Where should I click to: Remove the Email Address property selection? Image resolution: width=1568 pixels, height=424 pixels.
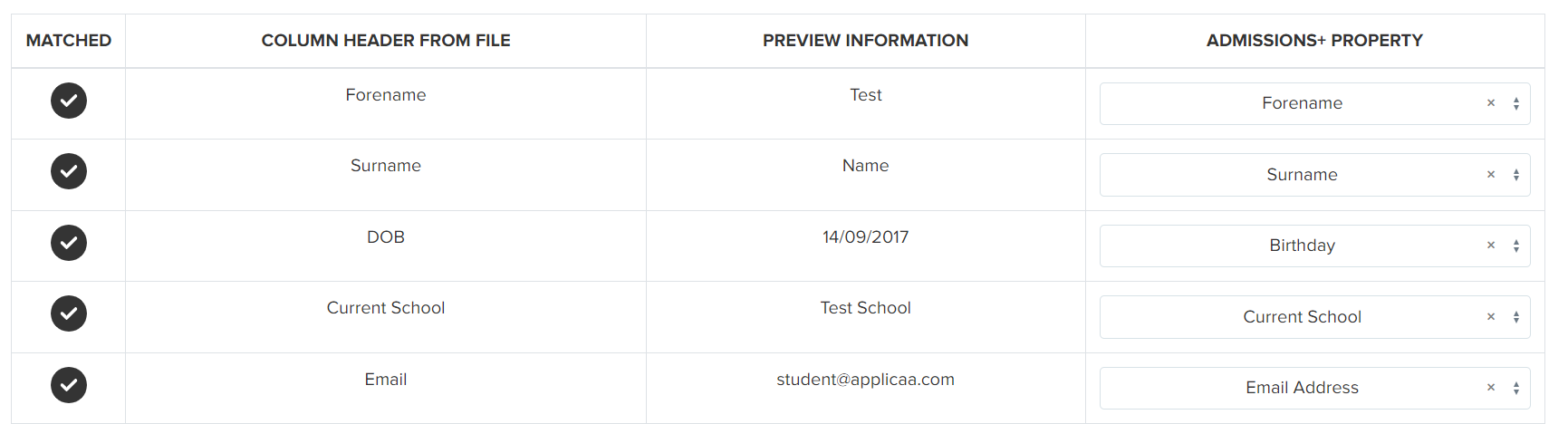[1490, 388]
